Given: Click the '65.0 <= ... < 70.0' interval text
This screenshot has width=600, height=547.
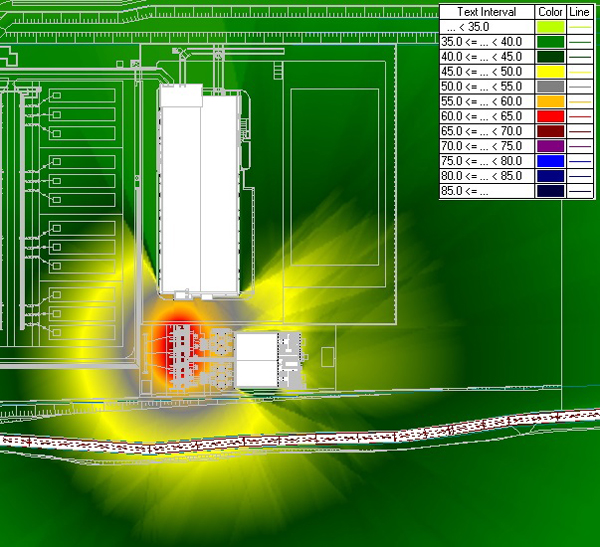Looking at the screenshot, I should coord(481,131).
